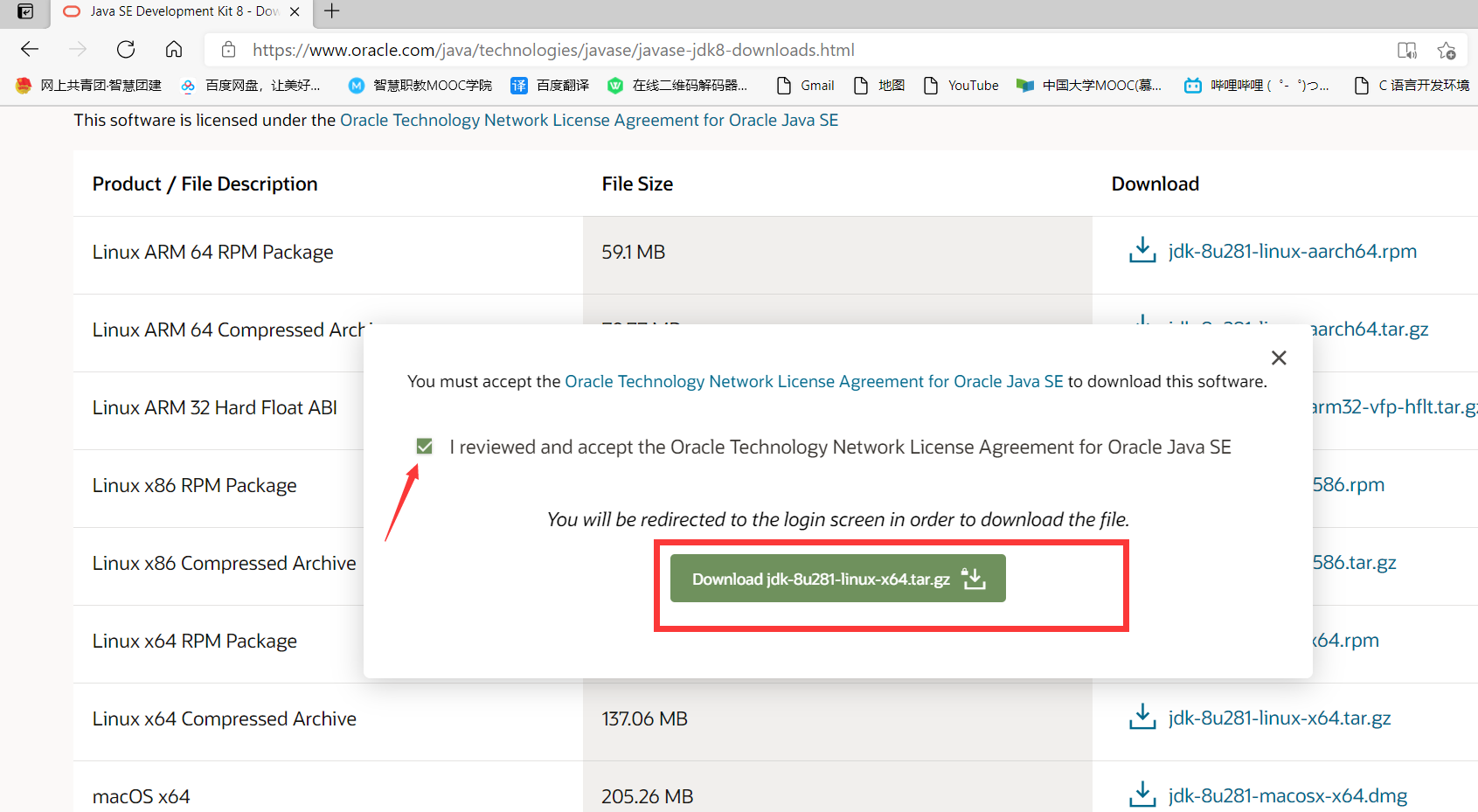Go to the browser home page icon

(174, 49)
